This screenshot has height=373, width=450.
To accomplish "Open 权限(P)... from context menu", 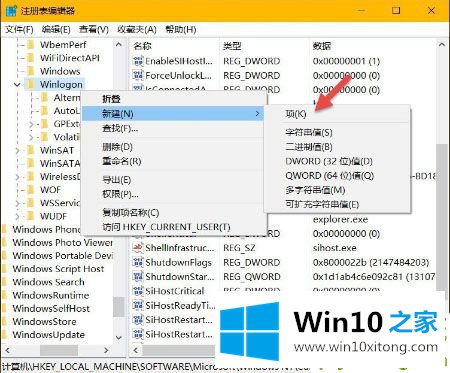I will click(120, 194).
